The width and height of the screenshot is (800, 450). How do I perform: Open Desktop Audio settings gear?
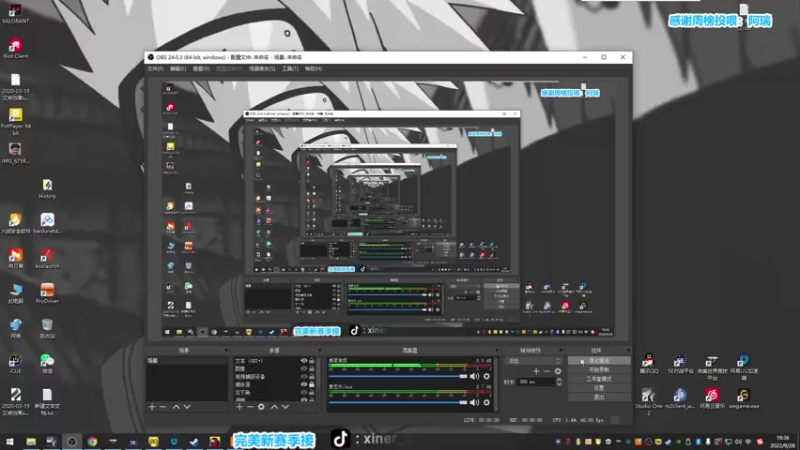(x=487, y=376)
